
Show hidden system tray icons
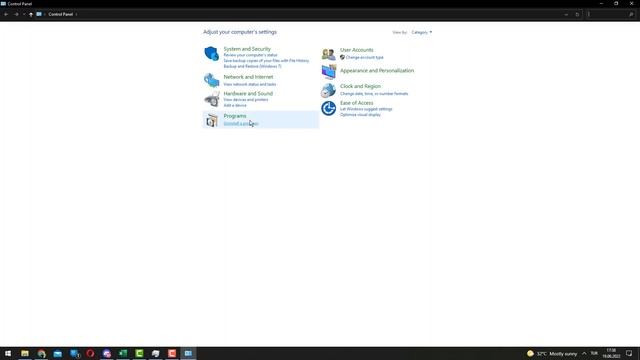(x=584, y=354)
